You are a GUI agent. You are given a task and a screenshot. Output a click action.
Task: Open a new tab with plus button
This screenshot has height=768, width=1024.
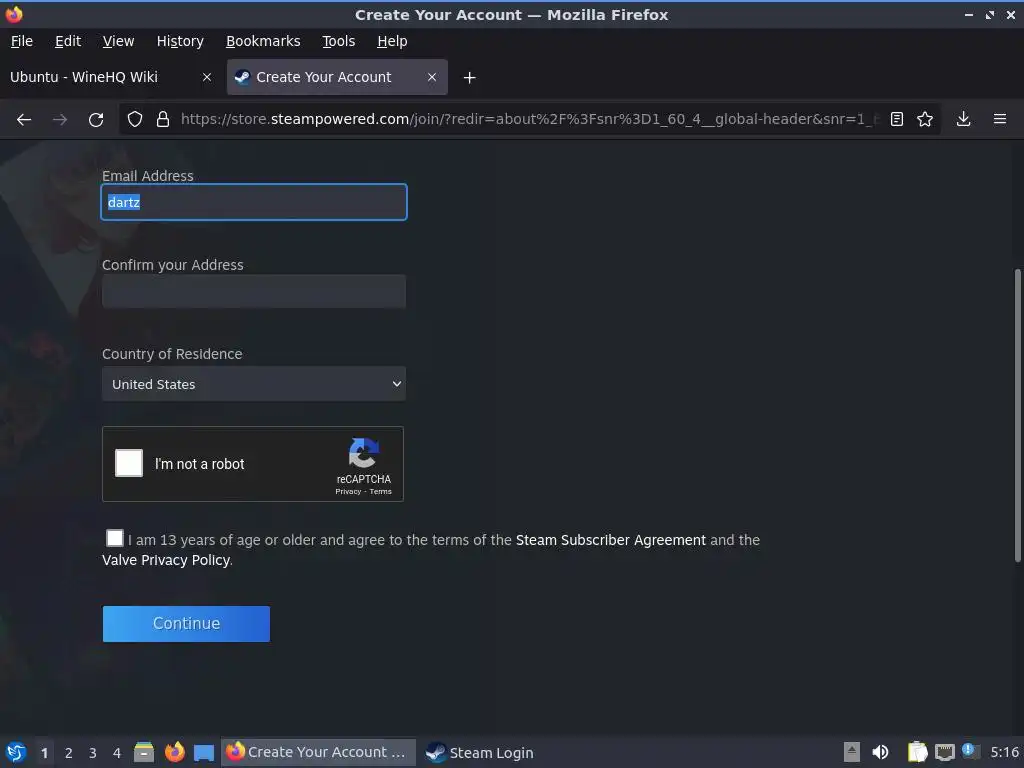[470, 78]
